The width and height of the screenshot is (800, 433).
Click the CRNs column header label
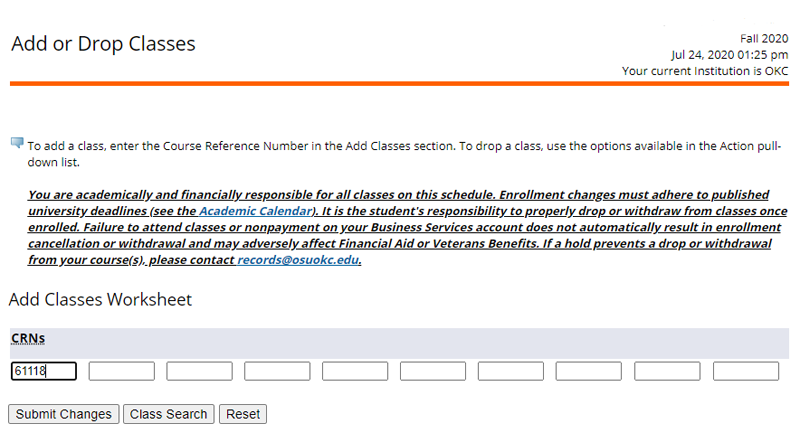pyautogui.click(x=28, y=339)
